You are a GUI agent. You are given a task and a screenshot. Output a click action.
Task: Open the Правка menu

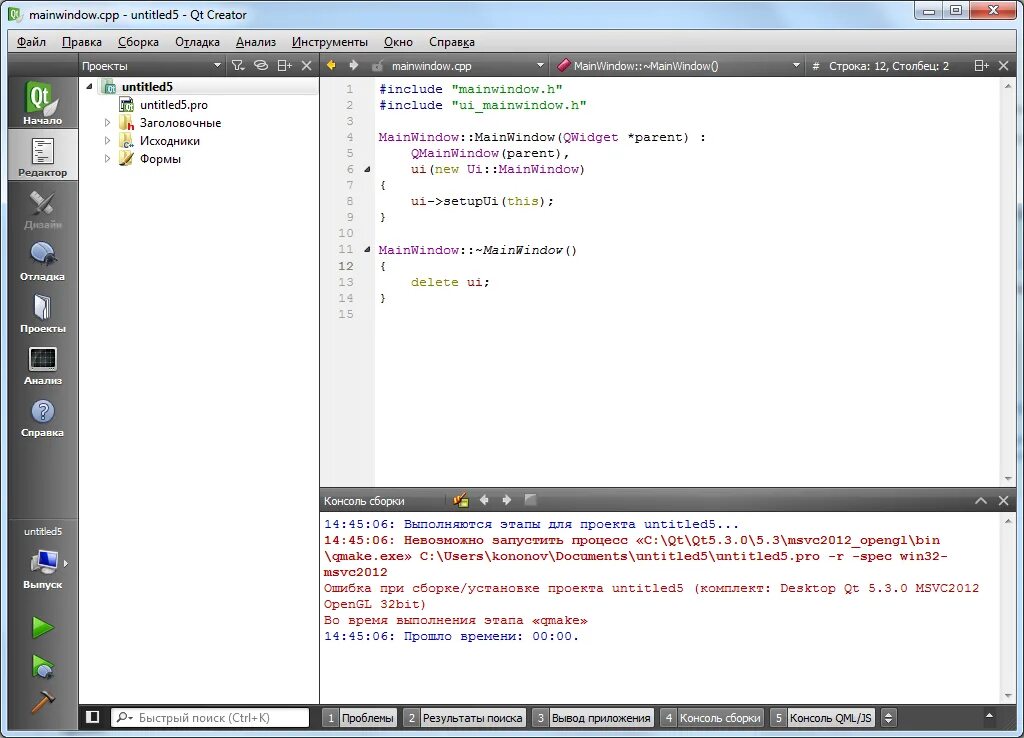pyautogui.click(x=82, y=42)
